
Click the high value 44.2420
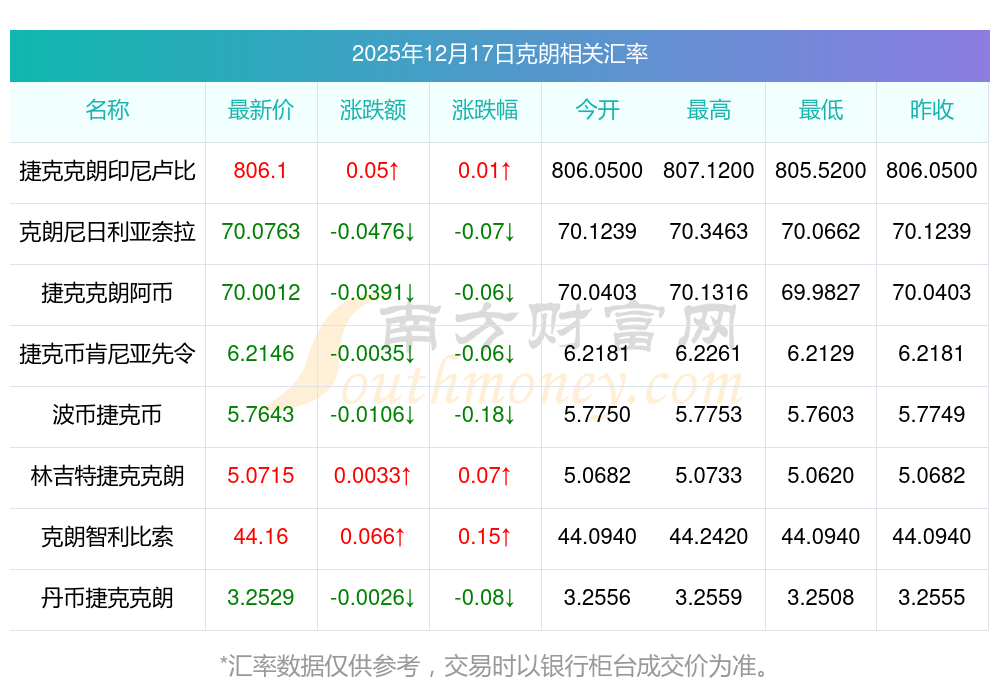click(709, 536)
